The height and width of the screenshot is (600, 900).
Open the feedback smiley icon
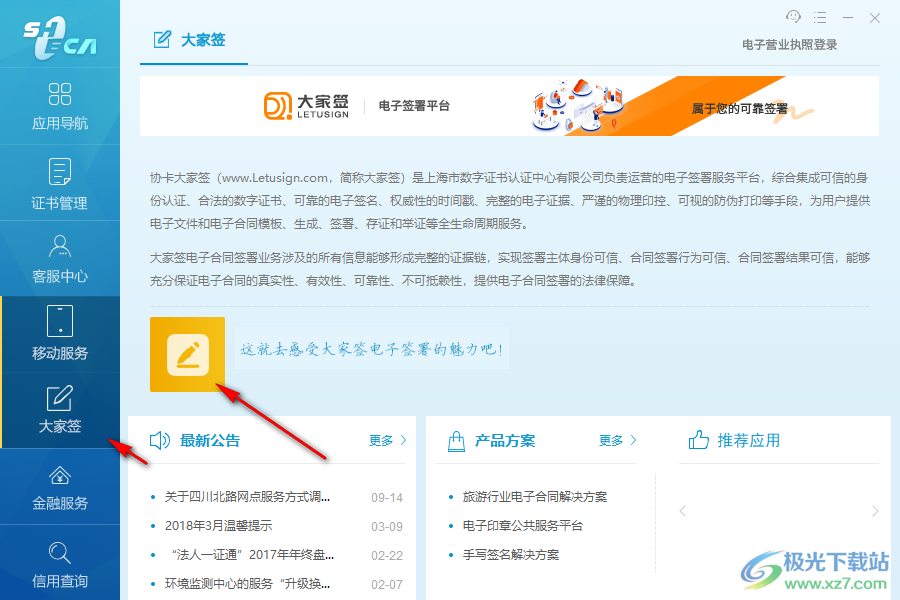tap(793, 17)
